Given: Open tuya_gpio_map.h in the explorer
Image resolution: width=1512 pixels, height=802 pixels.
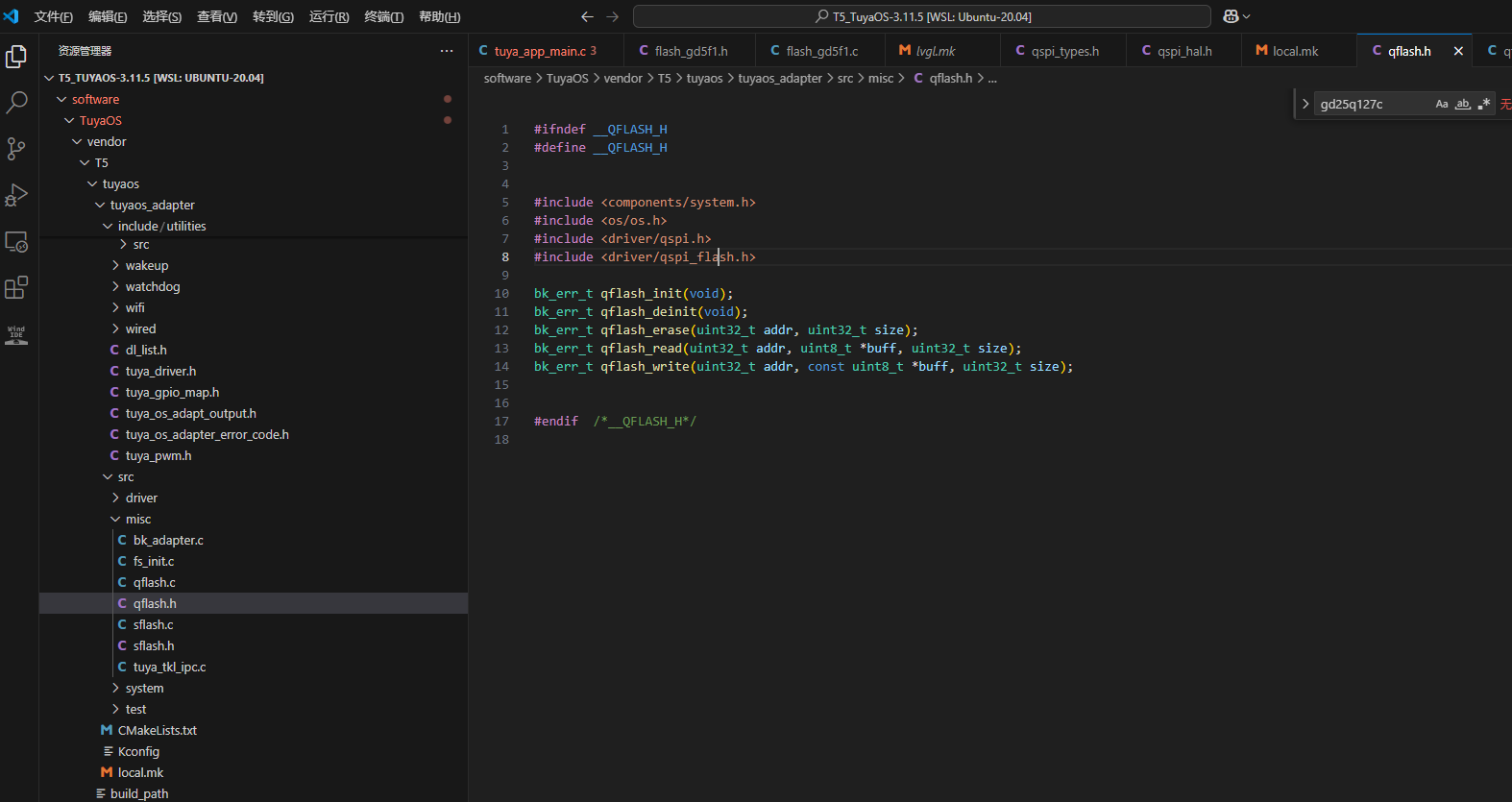Looking at the screenshot, I should click(254, 392).
